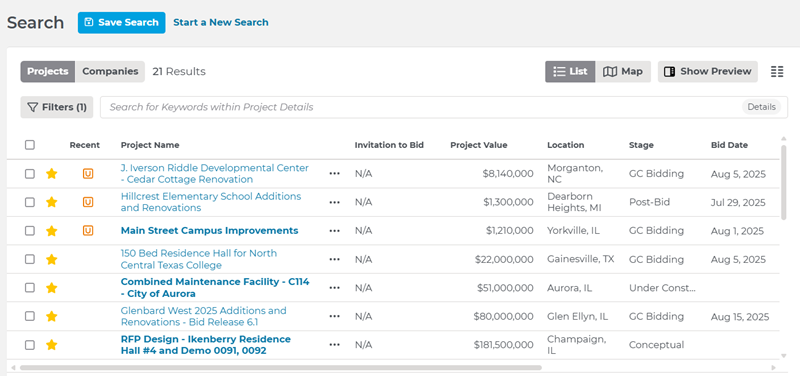Check the RFP Design Ikenberry row checkbox

click(30, 345)
